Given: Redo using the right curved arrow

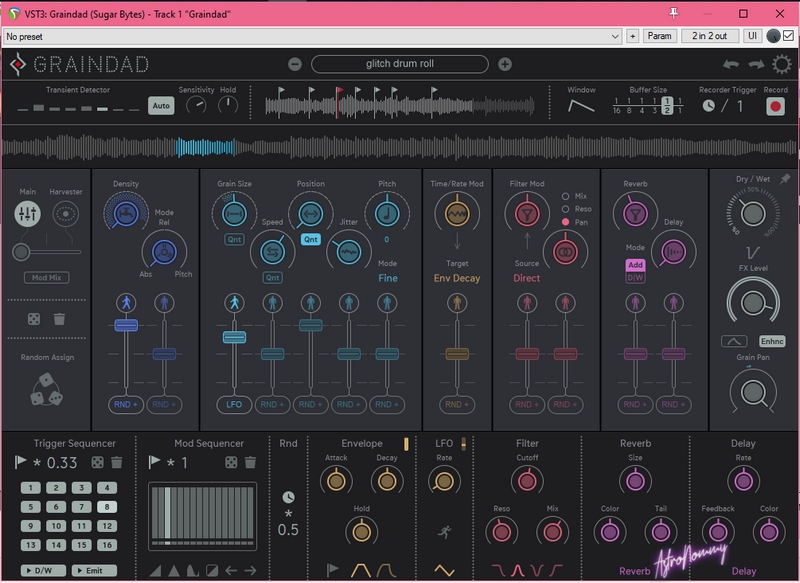Looking at the screenshot, I should point(756,65).
